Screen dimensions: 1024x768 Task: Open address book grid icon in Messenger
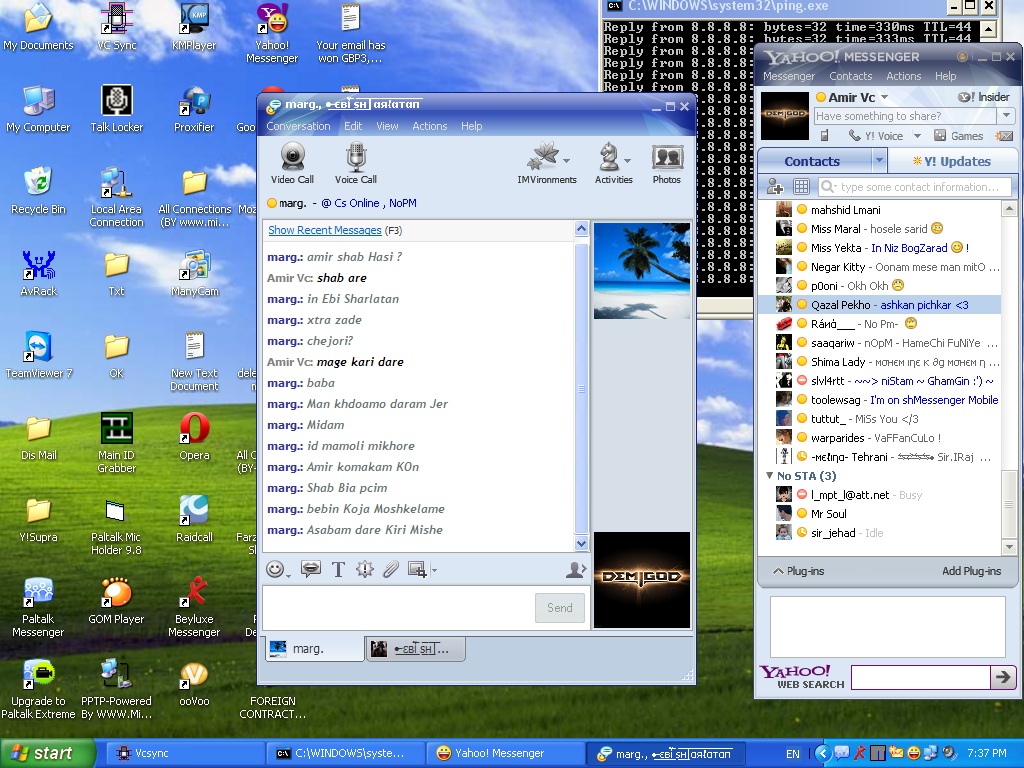801,187
